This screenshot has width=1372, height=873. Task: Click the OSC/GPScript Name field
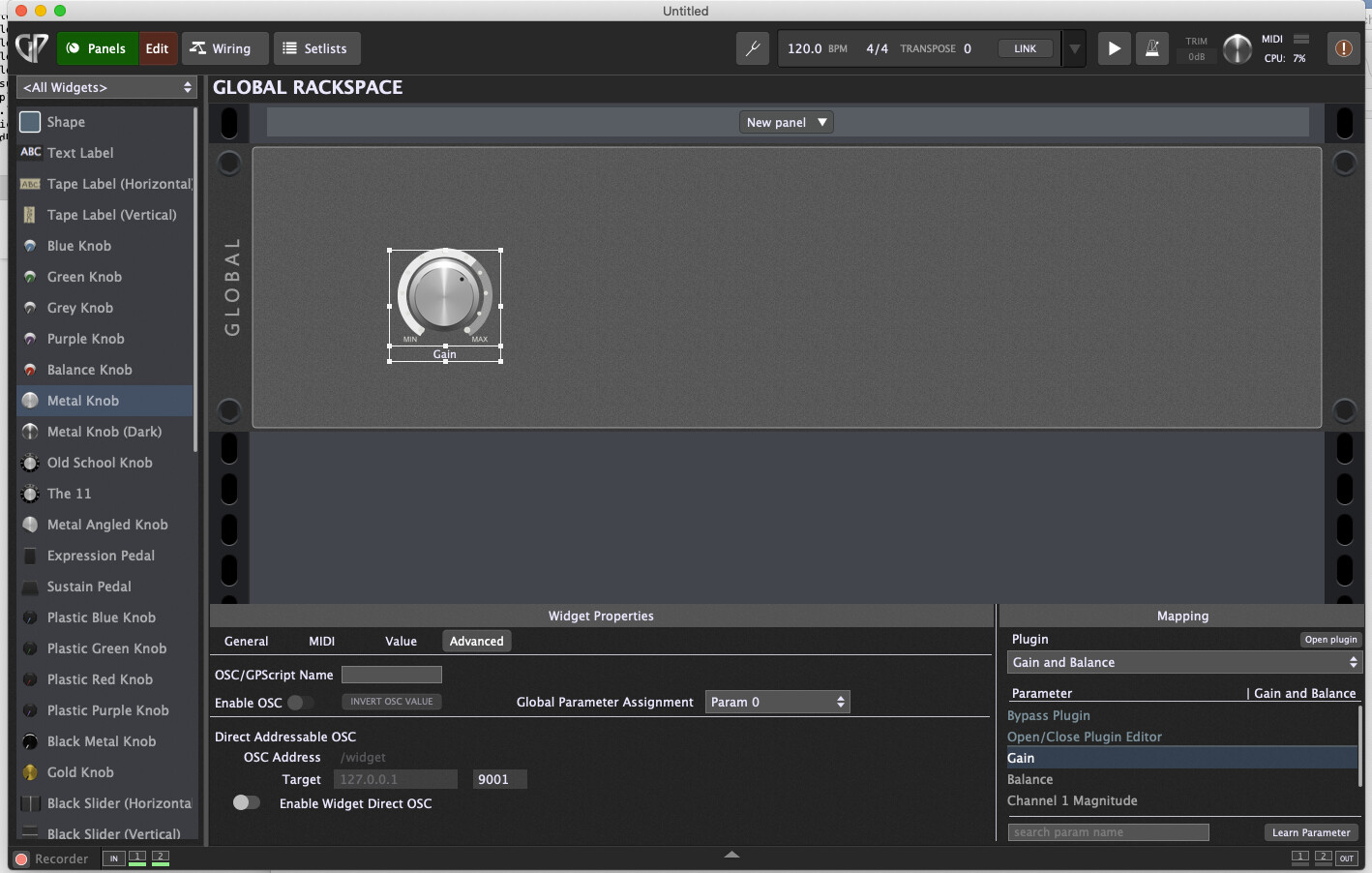392,675
